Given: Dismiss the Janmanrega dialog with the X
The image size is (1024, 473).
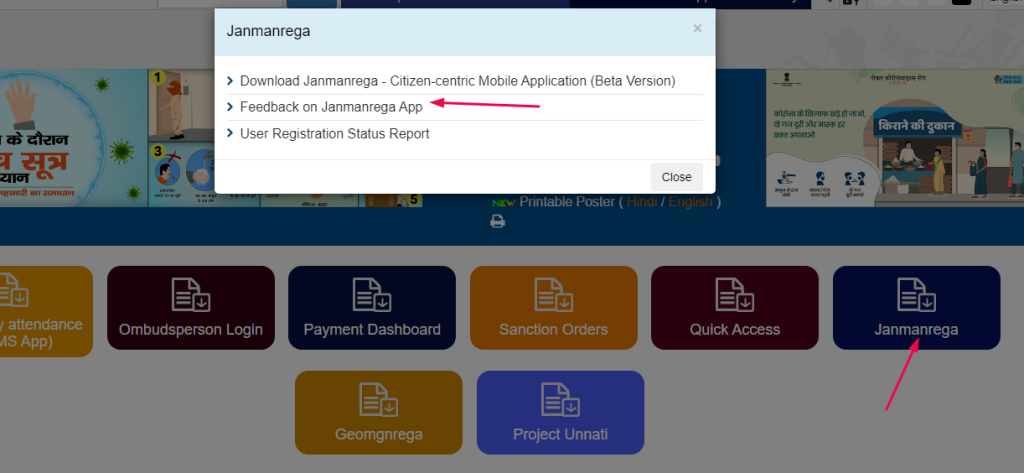Looking at the screenshot, I should pos(697,29).
